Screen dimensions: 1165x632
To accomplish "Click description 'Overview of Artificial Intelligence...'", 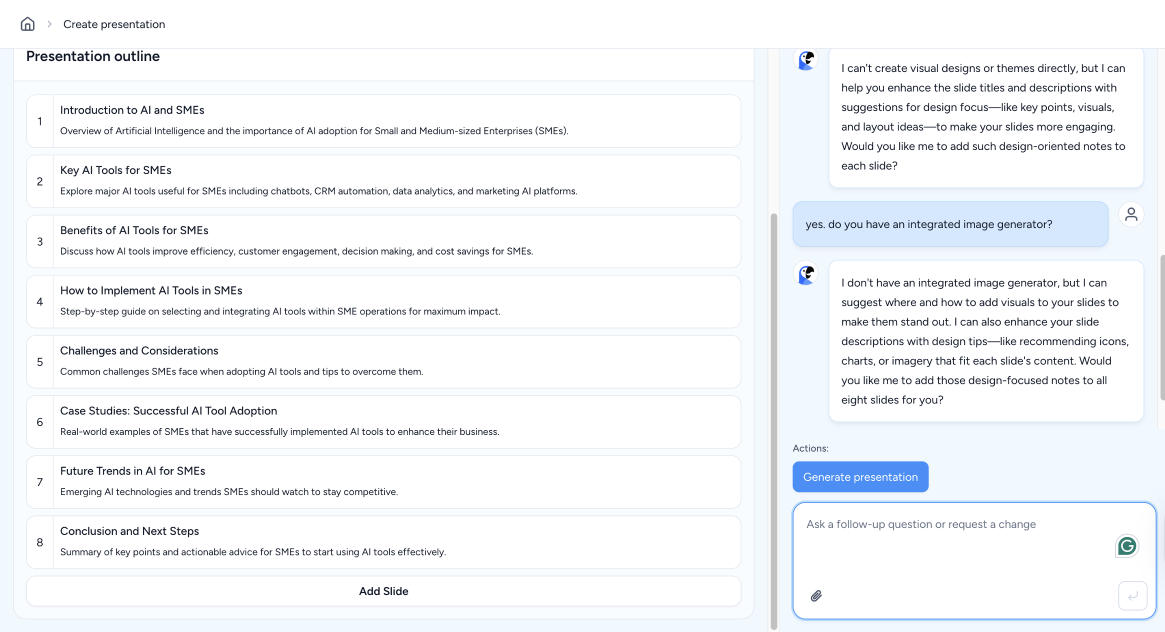I will (314, 131).
